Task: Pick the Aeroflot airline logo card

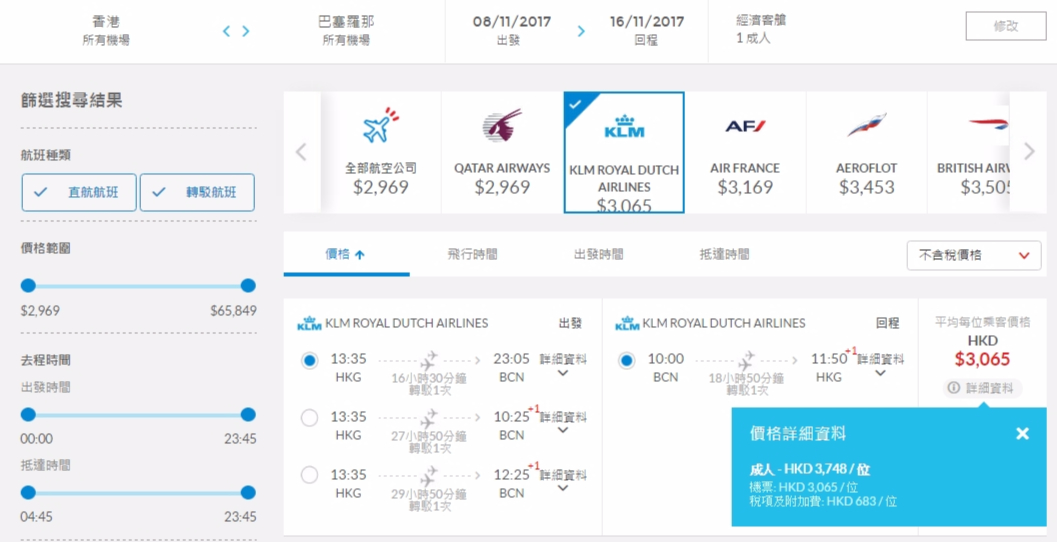Action: point(866,152)
